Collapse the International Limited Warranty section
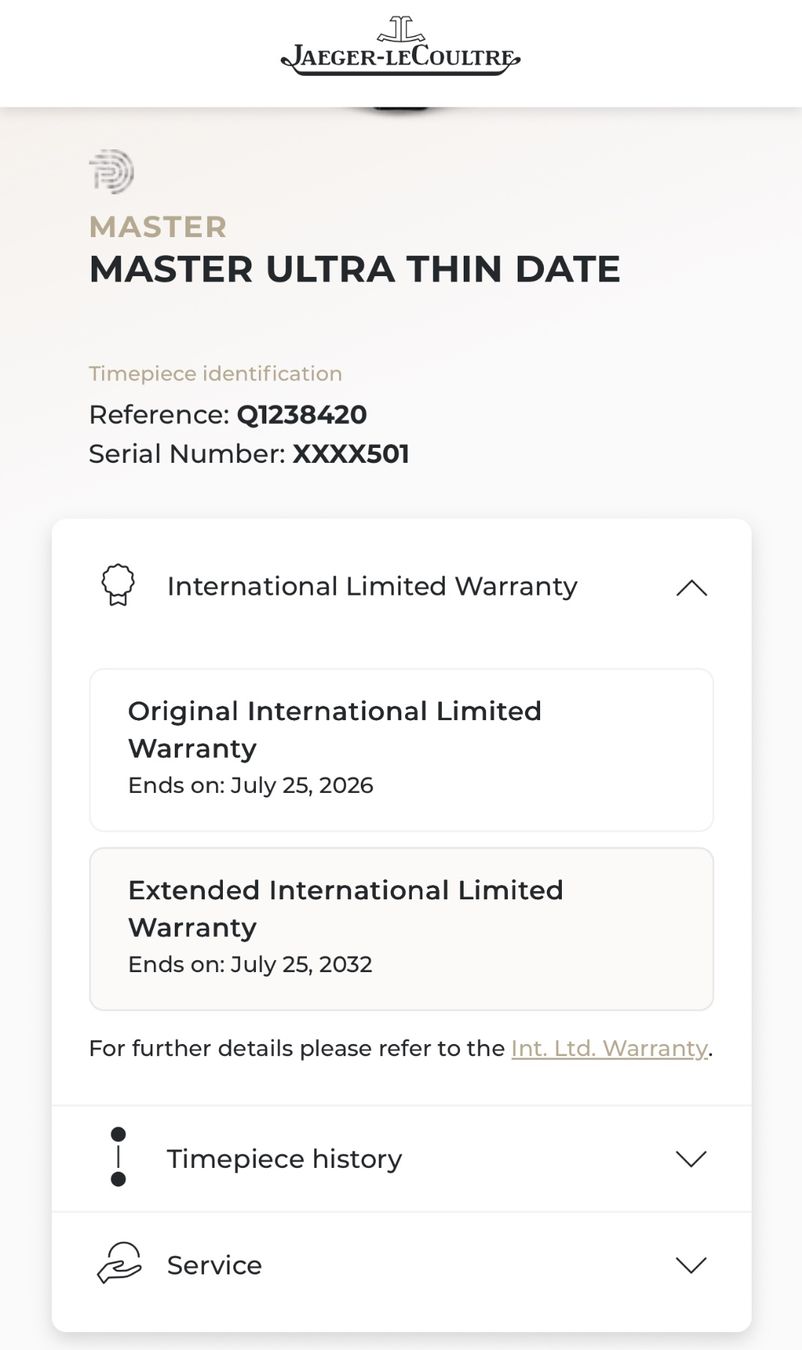Screen dimensions: 802x1350 coord(691,587)
